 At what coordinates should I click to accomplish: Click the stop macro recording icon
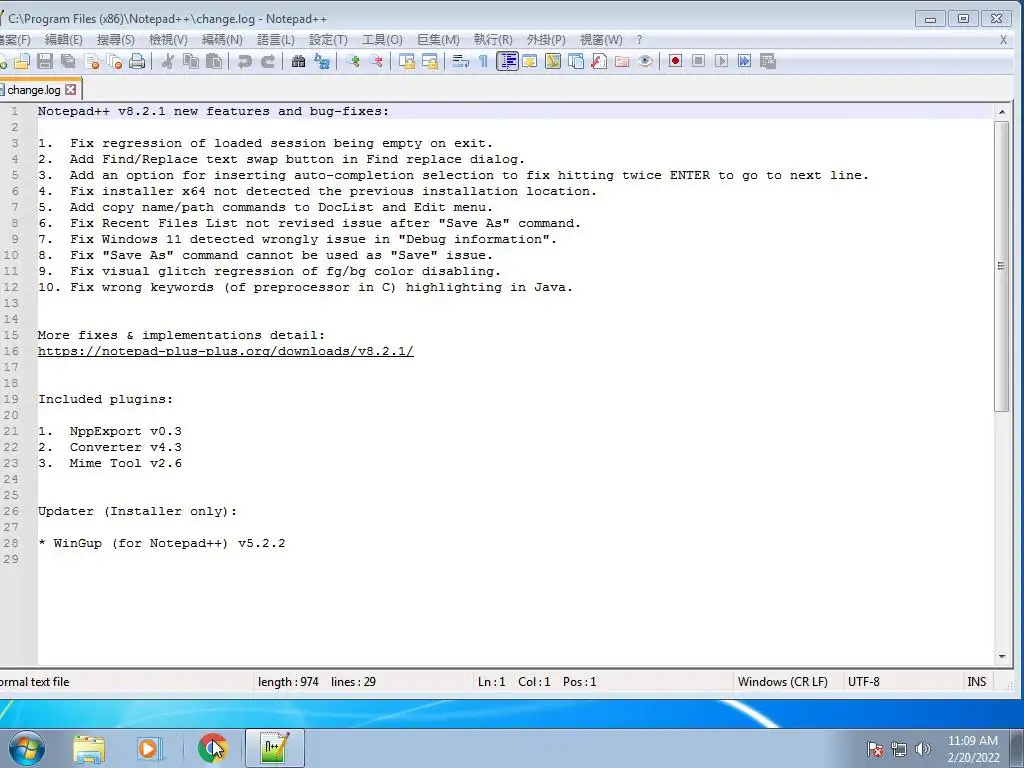tap(698, 61)
